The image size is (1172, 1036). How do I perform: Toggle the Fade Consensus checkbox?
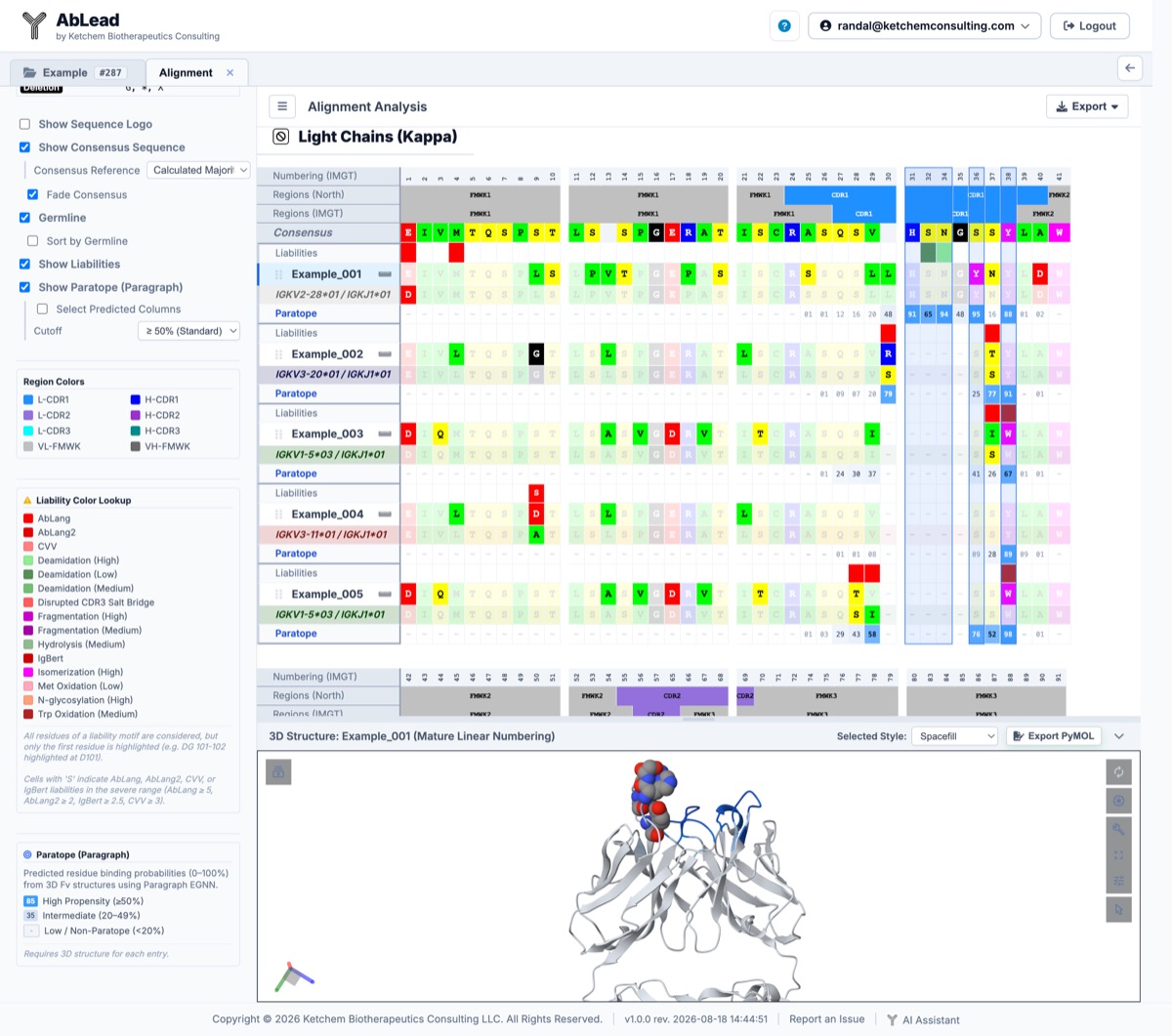tap(32, 194)
